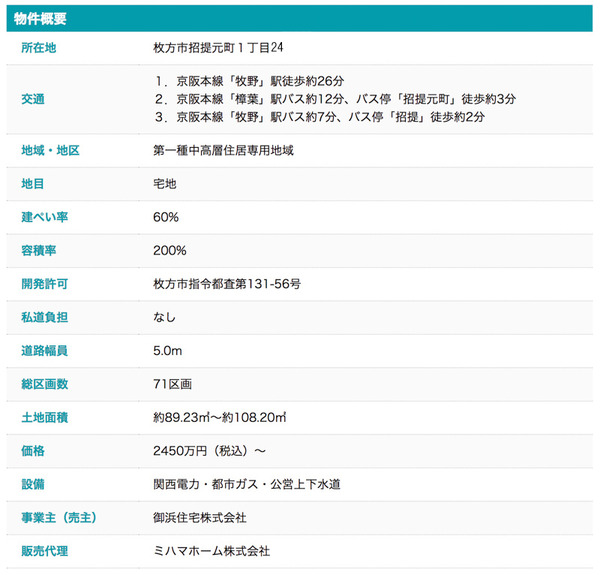Select the third access line, バス停「招提」徒歩約2分
The height and width of the screenshot is (575, 600).
coord(320,117)
